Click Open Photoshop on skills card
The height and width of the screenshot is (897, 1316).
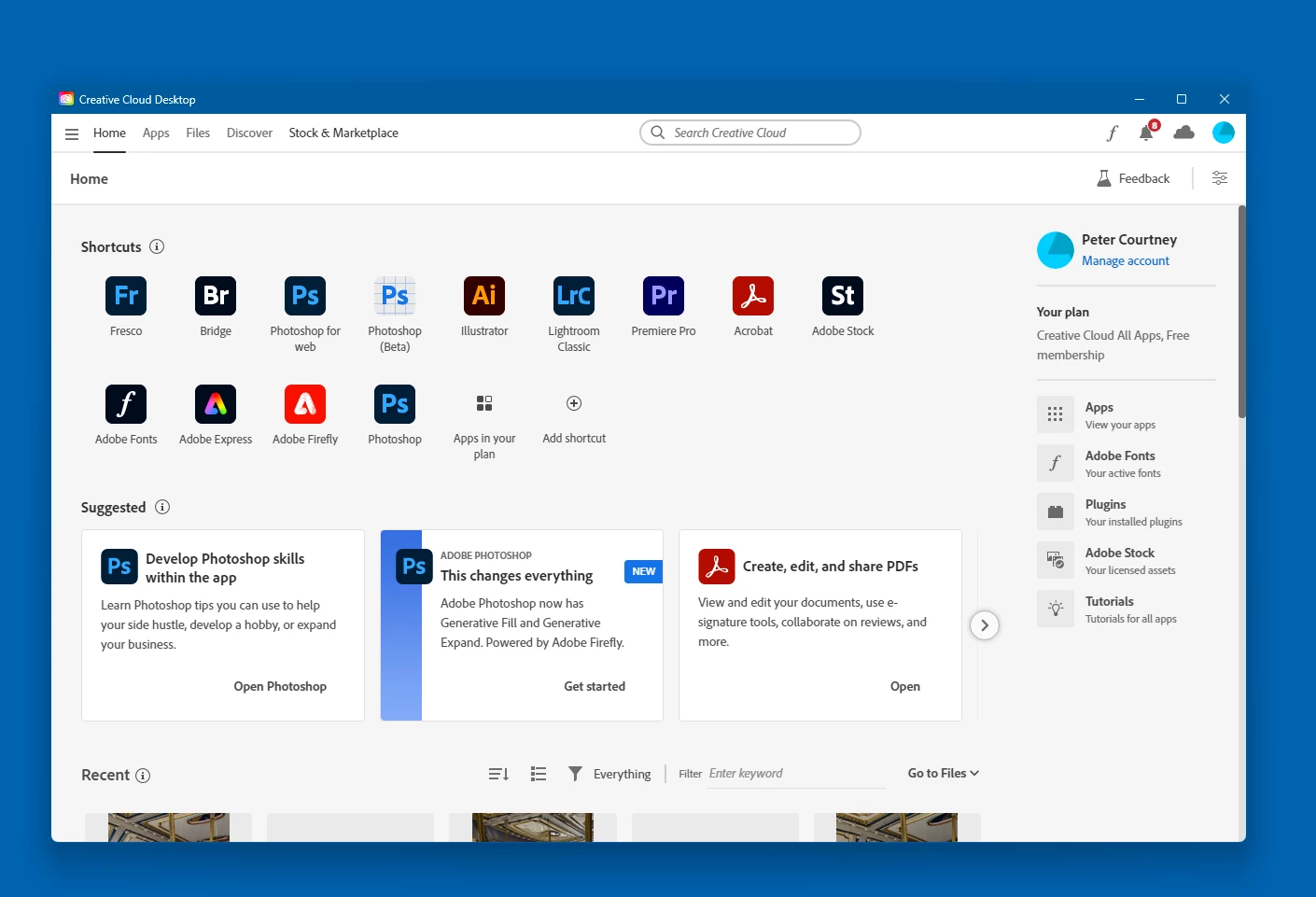tap(280, 686)
